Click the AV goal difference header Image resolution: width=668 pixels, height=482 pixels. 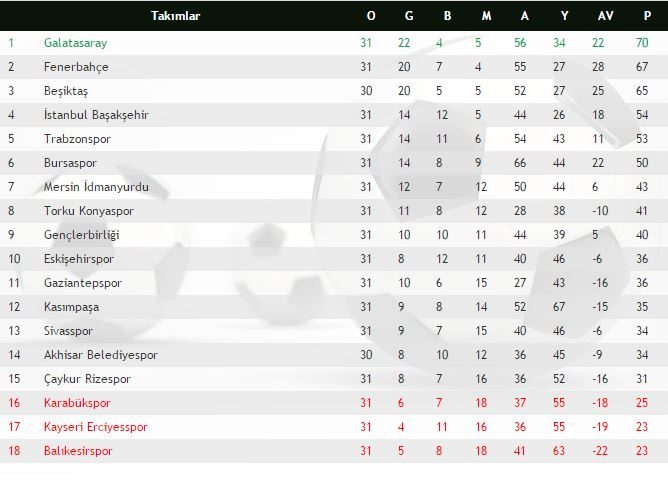pyautogui.click(x=605, y=16)
